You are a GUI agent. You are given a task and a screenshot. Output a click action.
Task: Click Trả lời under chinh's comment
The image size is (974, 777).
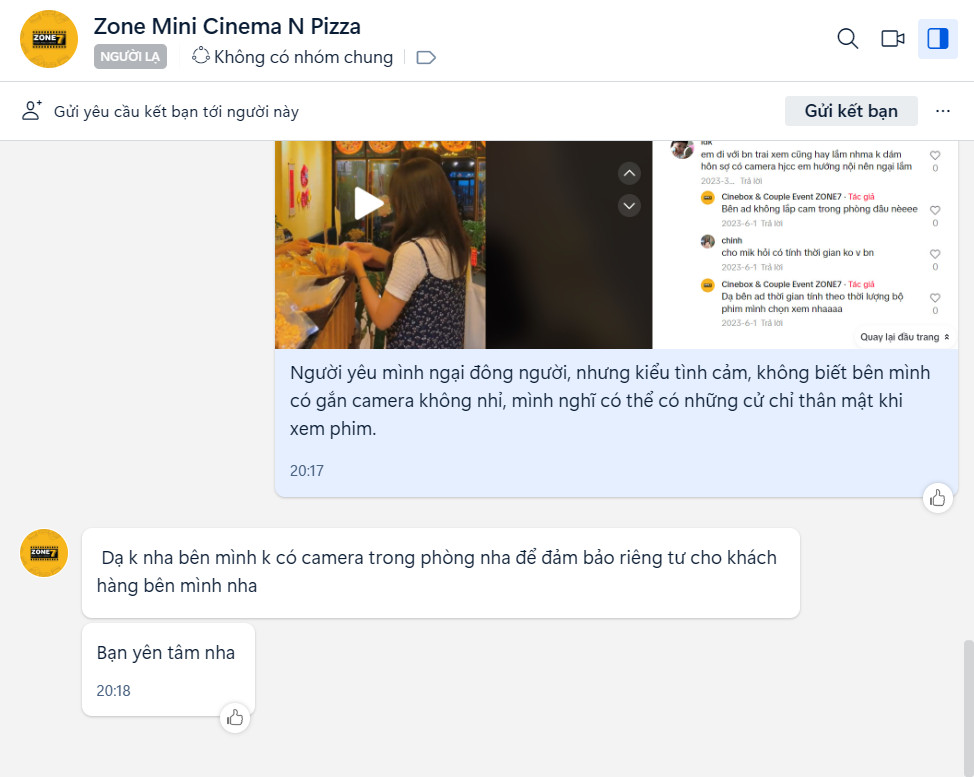point(771,267)
